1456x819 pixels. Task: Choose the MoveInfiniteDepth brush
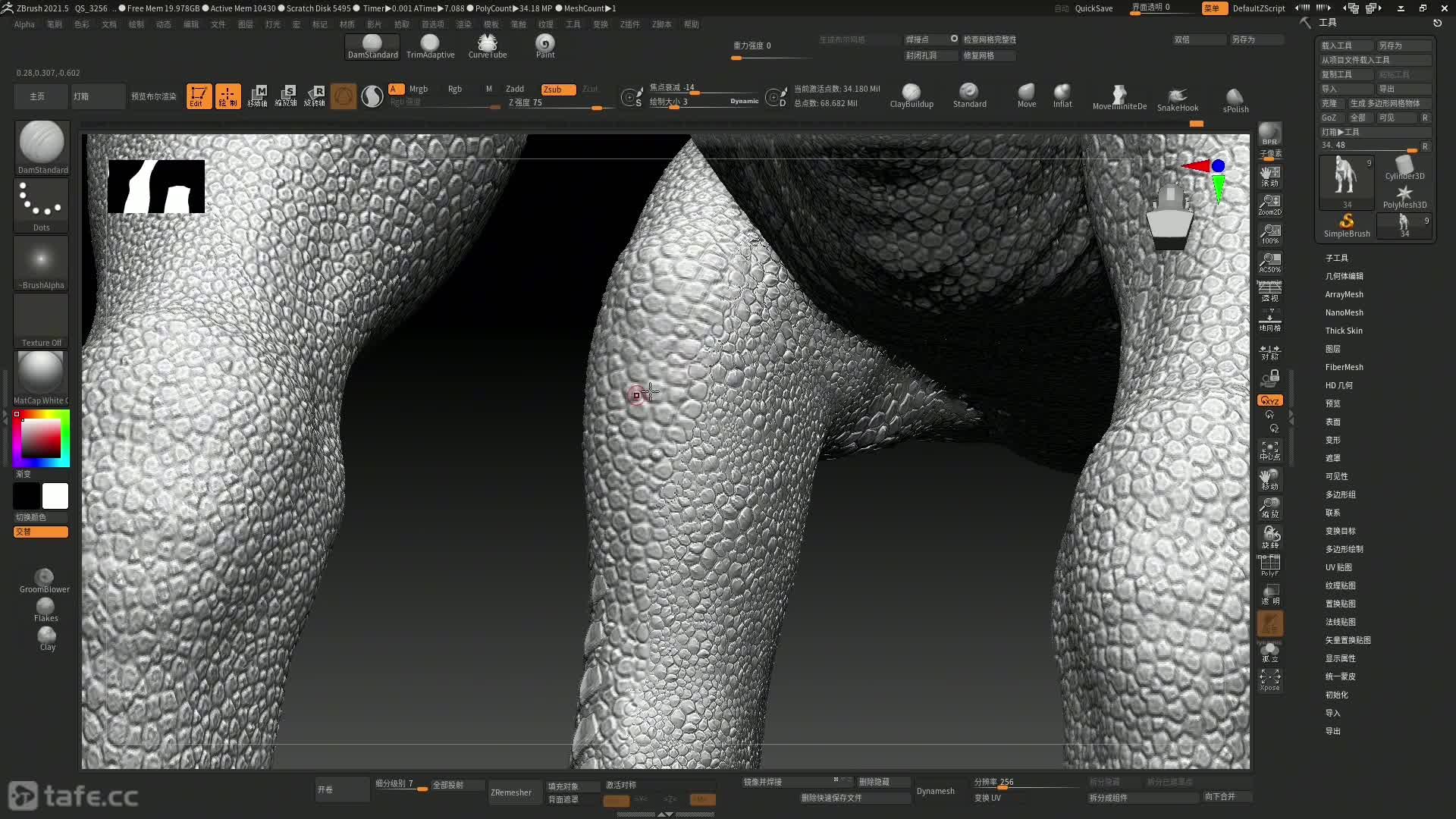pos(1119,98)
